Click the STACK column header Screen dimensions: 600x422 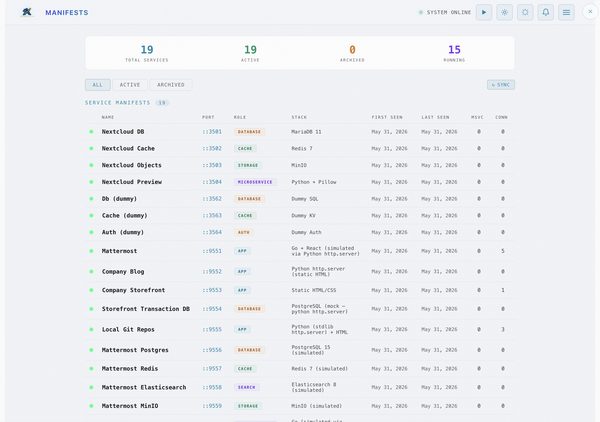(299, 117)
